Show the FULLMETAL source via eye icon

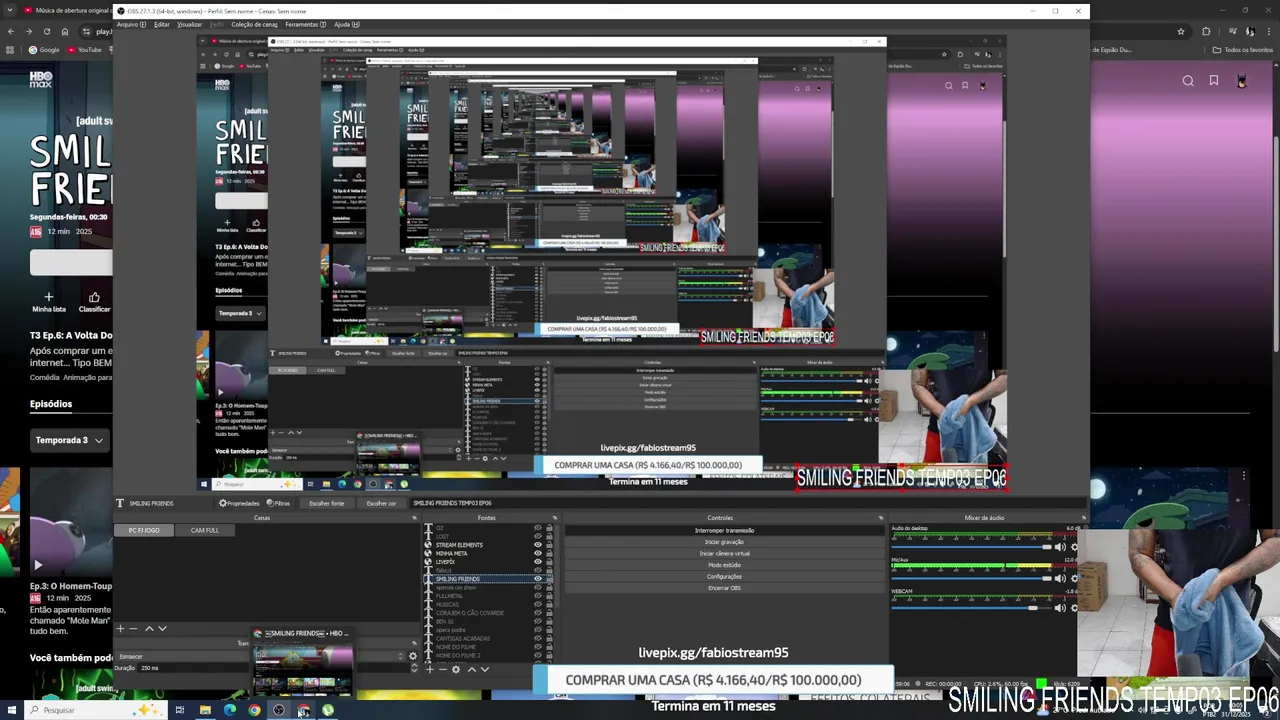538,596
